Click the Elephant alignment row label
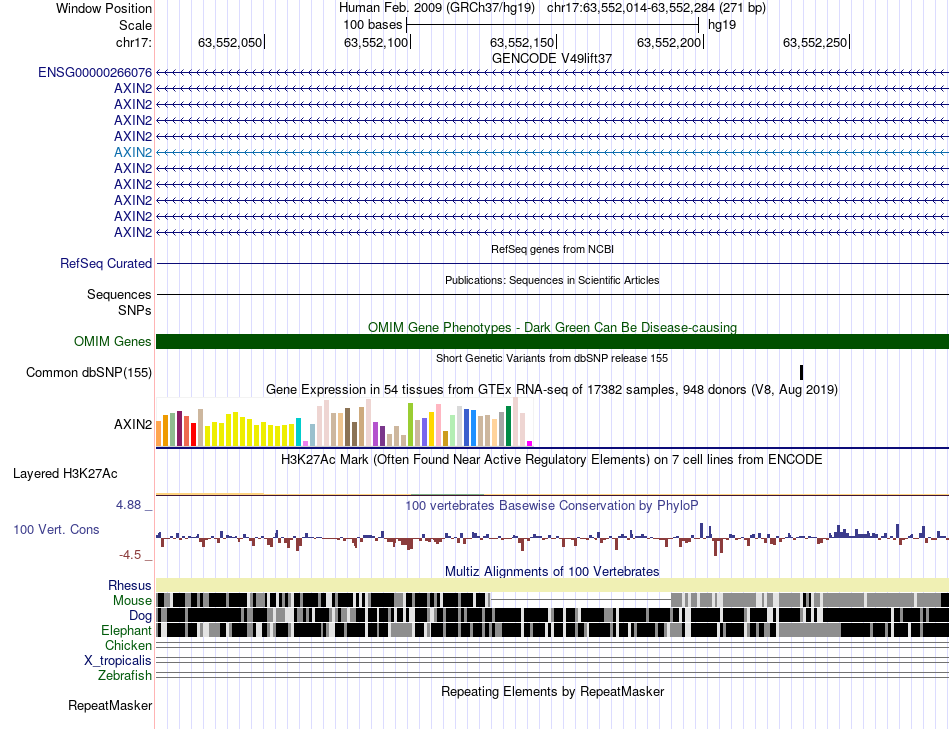 tap(126, 631)
